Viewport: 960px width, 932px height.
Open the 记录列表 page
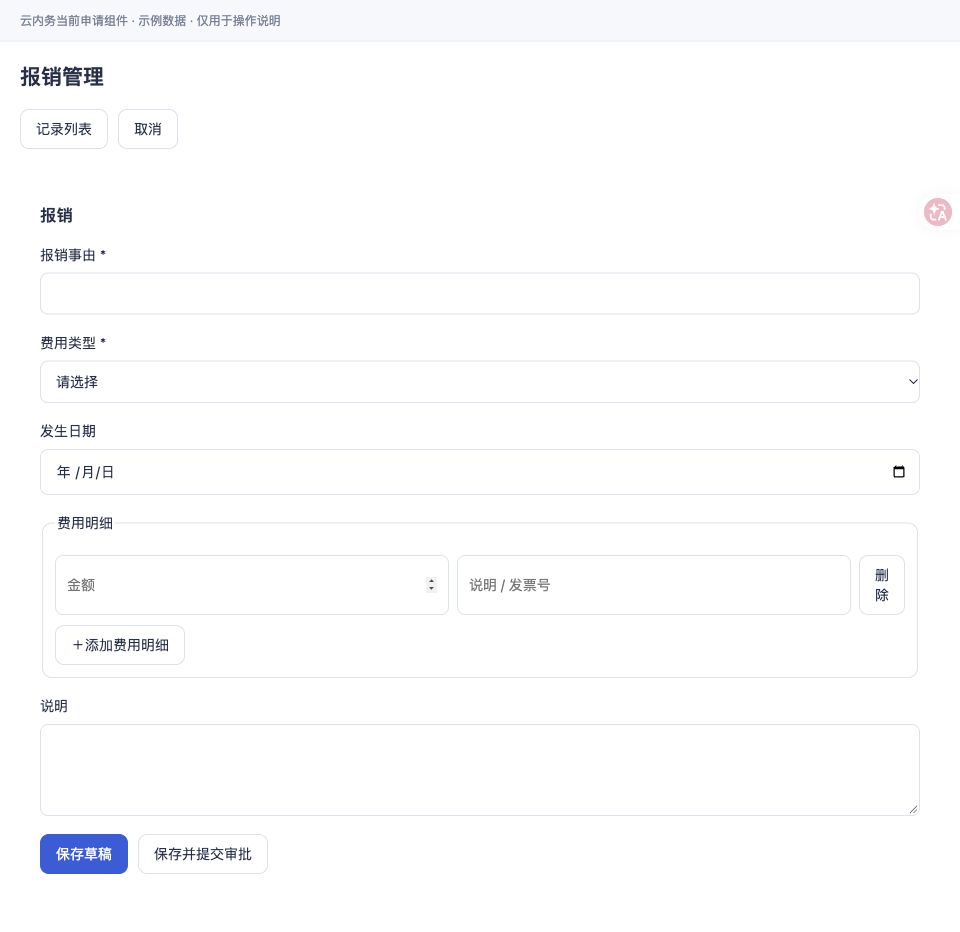tap(64, 129)
